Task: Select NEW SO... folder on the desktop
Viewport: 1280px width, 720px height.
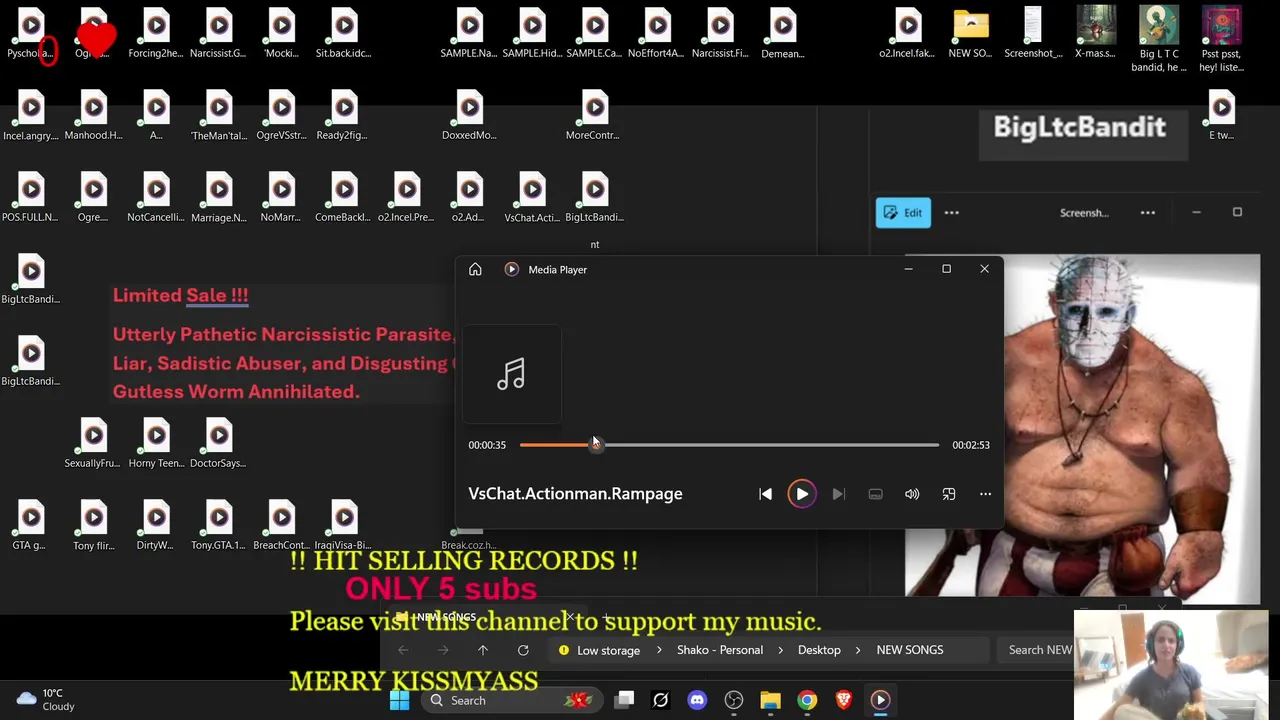Action: click(x=970, y=34)
